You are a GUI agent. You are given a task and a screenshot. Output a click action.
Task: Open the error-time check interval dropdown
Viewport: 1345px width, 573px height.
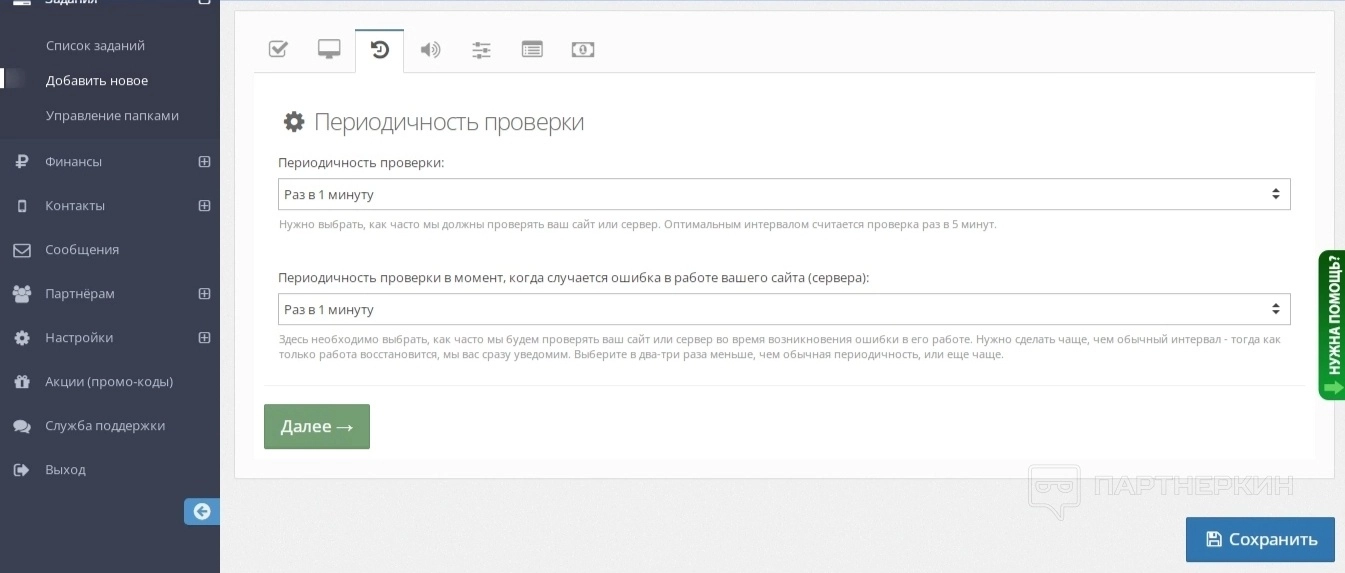coord(783,309)
